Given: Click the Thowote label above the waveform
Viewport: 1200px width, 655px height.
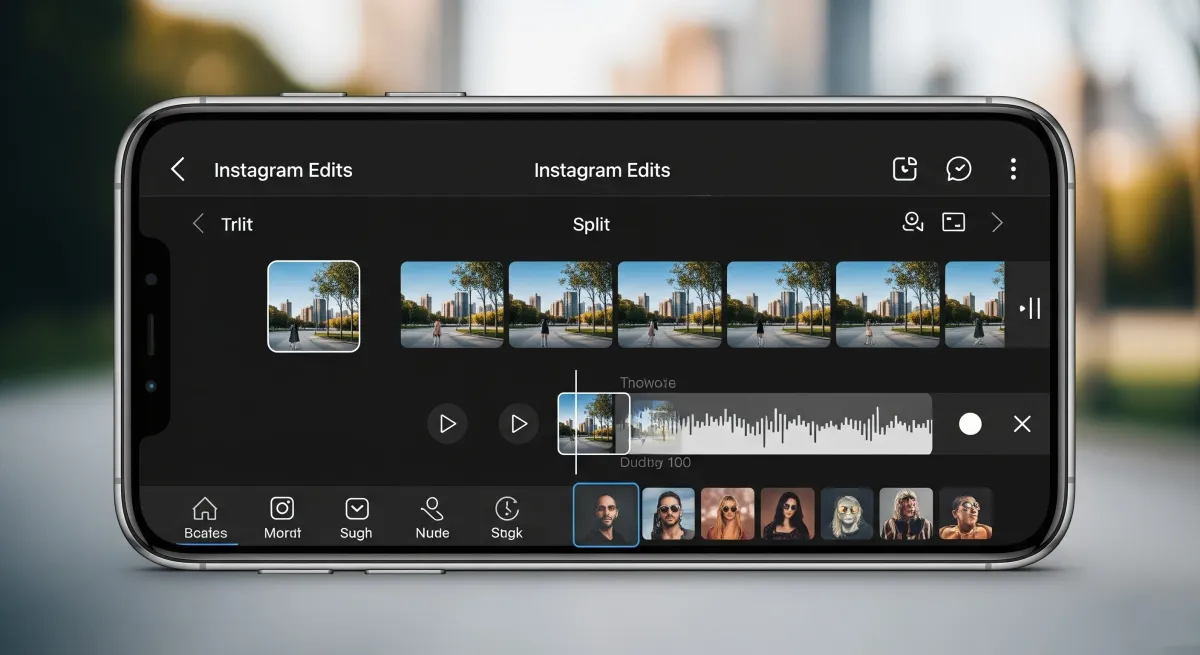Looking at the screenshot, I should [x=647, y=383].
